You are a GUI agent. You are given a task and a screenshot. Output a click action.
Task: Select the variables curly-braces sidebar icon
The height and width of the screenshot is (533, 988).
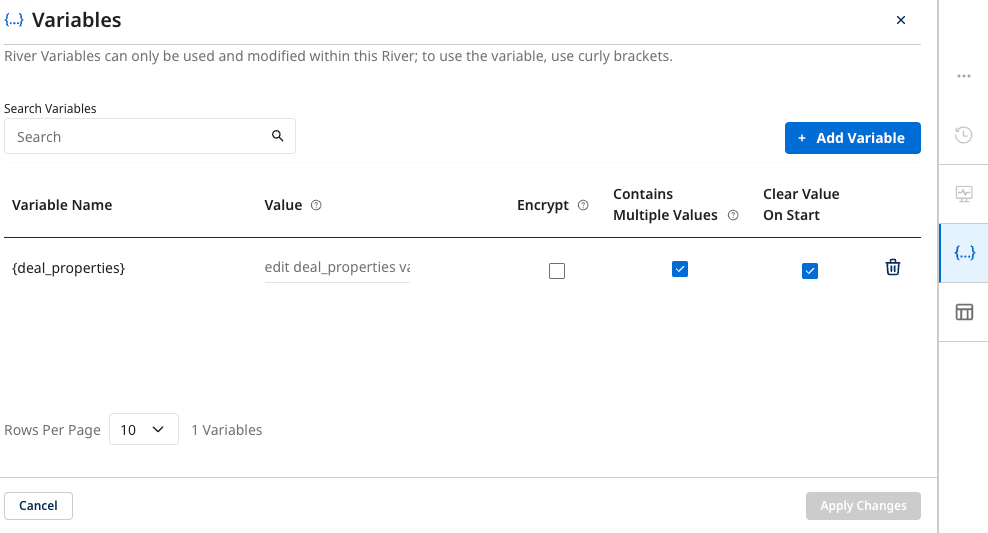pyautogui.click(x=964, y=253)
